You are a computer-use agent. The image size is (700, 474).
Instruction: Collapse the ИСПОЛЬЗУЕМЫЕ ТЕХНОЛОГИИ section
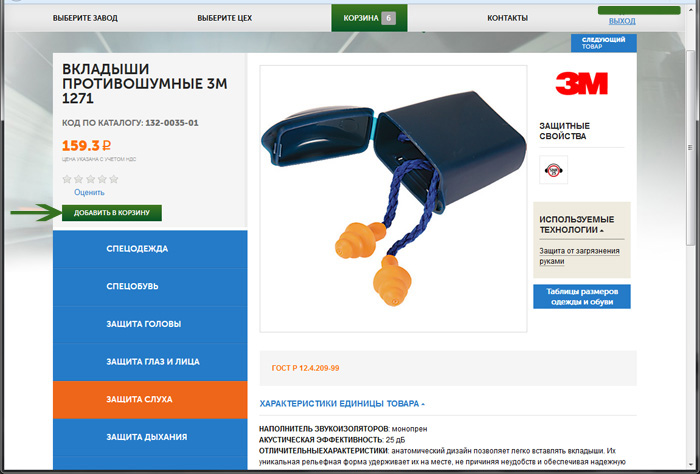(x=577, y=225)
